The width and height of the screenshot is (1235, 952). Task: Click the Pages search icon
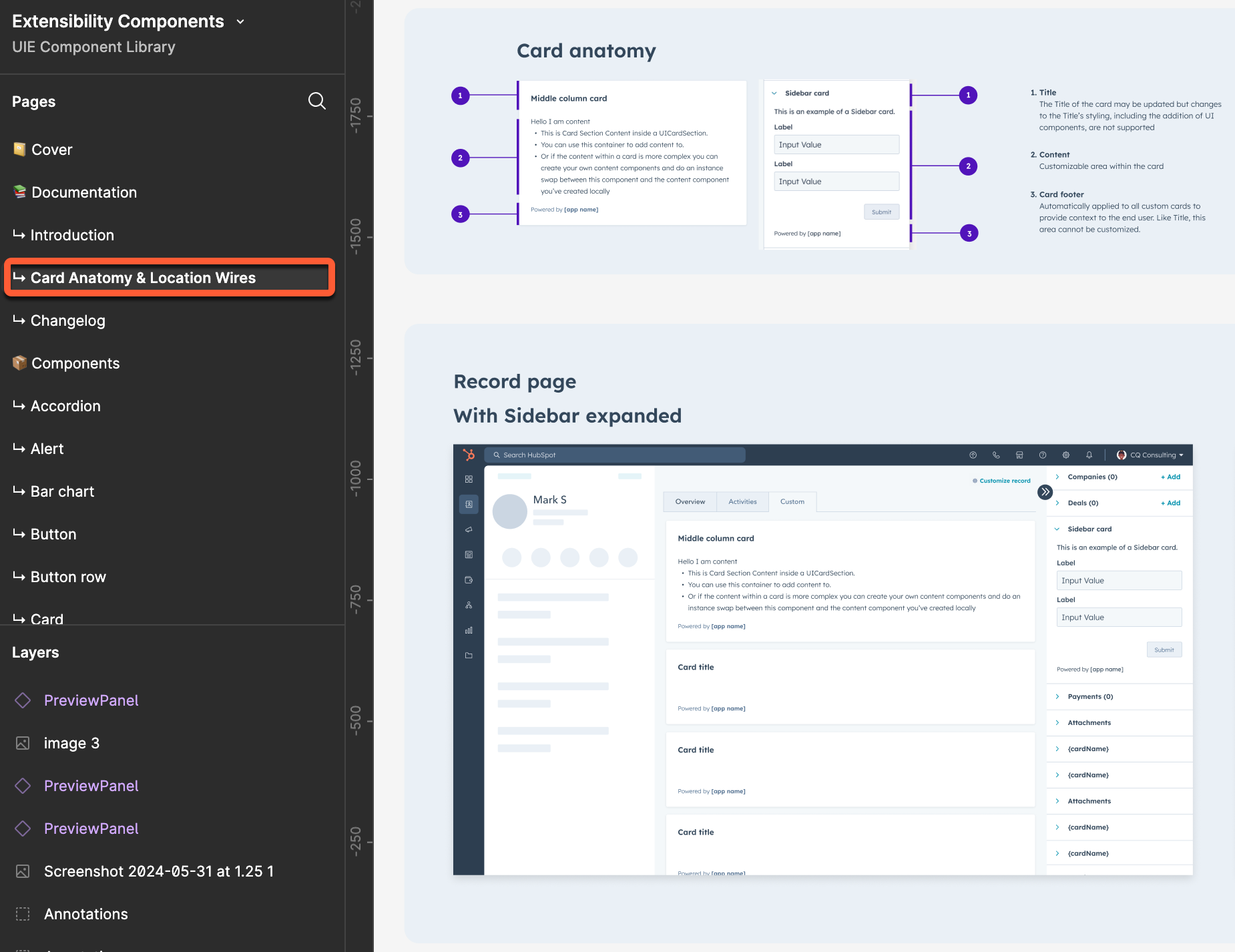(317, 101)
